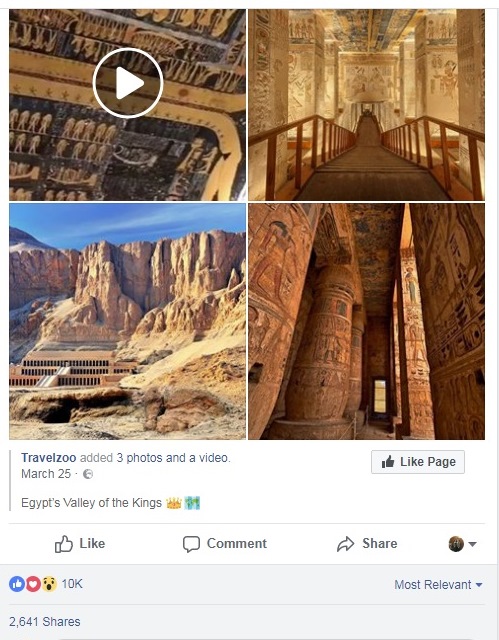Click the public globe privacy icon
The width and height of the screenshot is (499, 640).
[88, 474]
